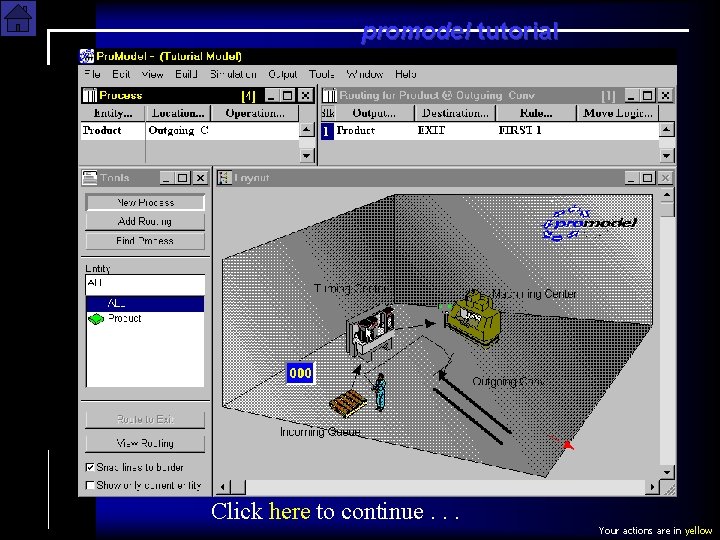Click the View Routing button
Viewport: 720px width, 540px height.
pyautogui.click(x=145, y=444)
